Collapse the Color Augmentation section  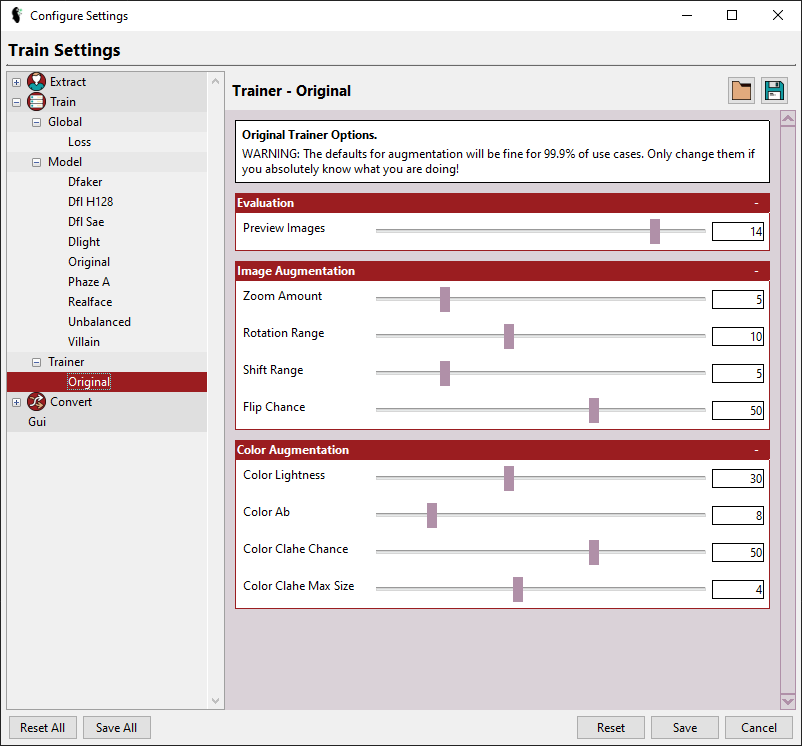pyautogui.click(x=756, y=450)
